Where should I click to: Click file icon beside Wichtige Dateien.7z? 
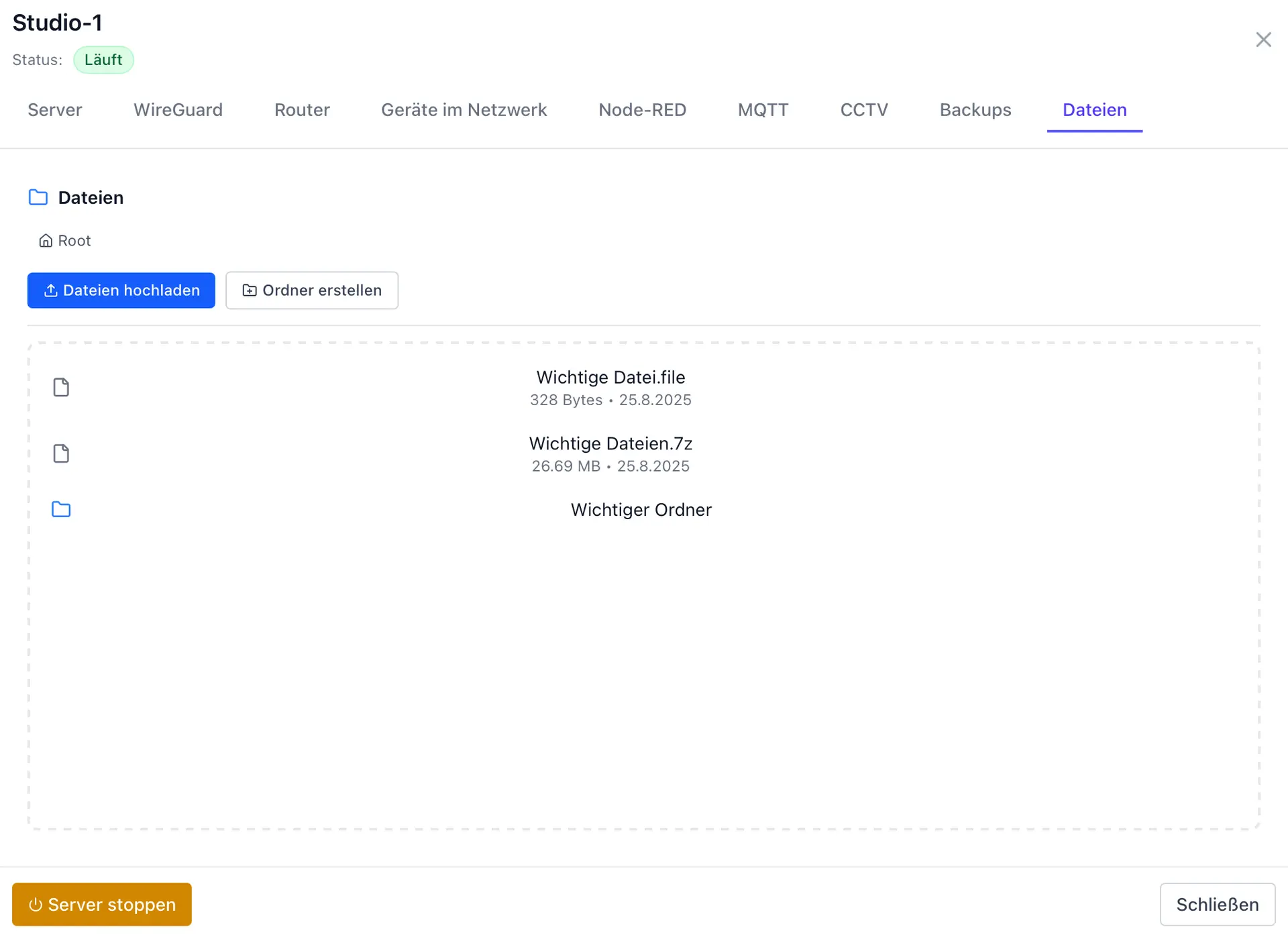tap(61, 454)
